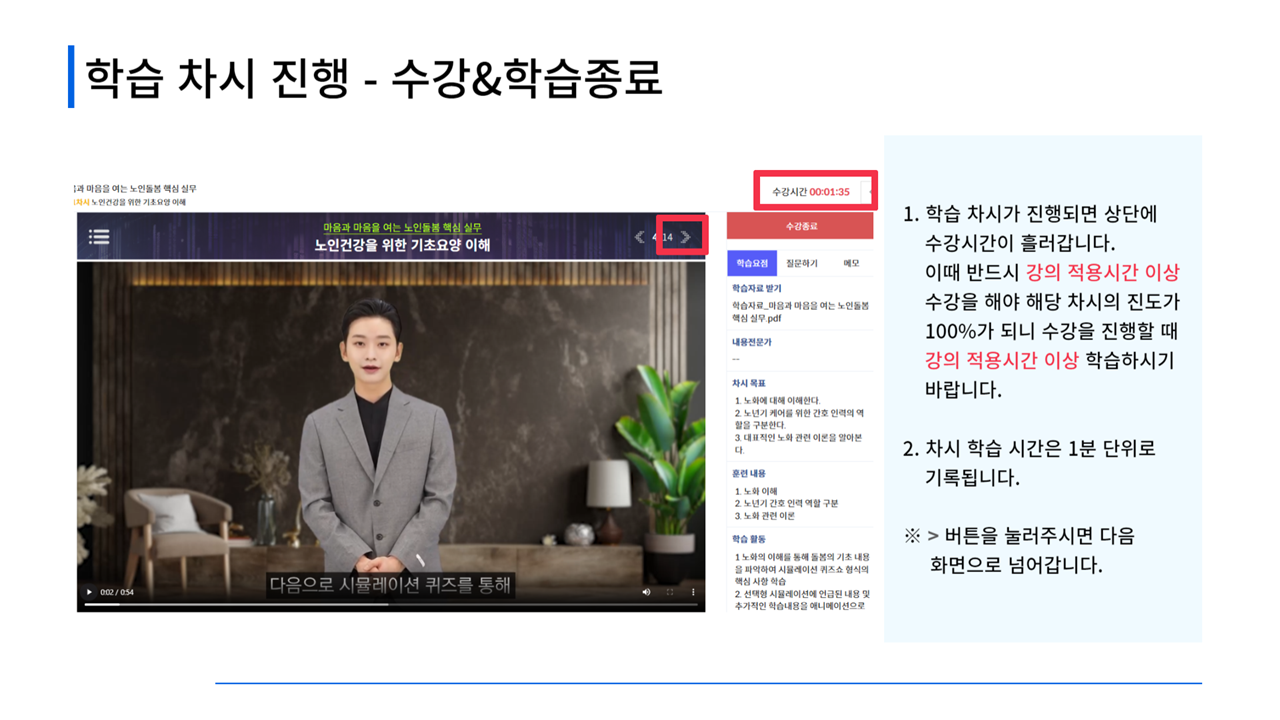Enter fullscreen mode on video player

[x=670, y=592]
